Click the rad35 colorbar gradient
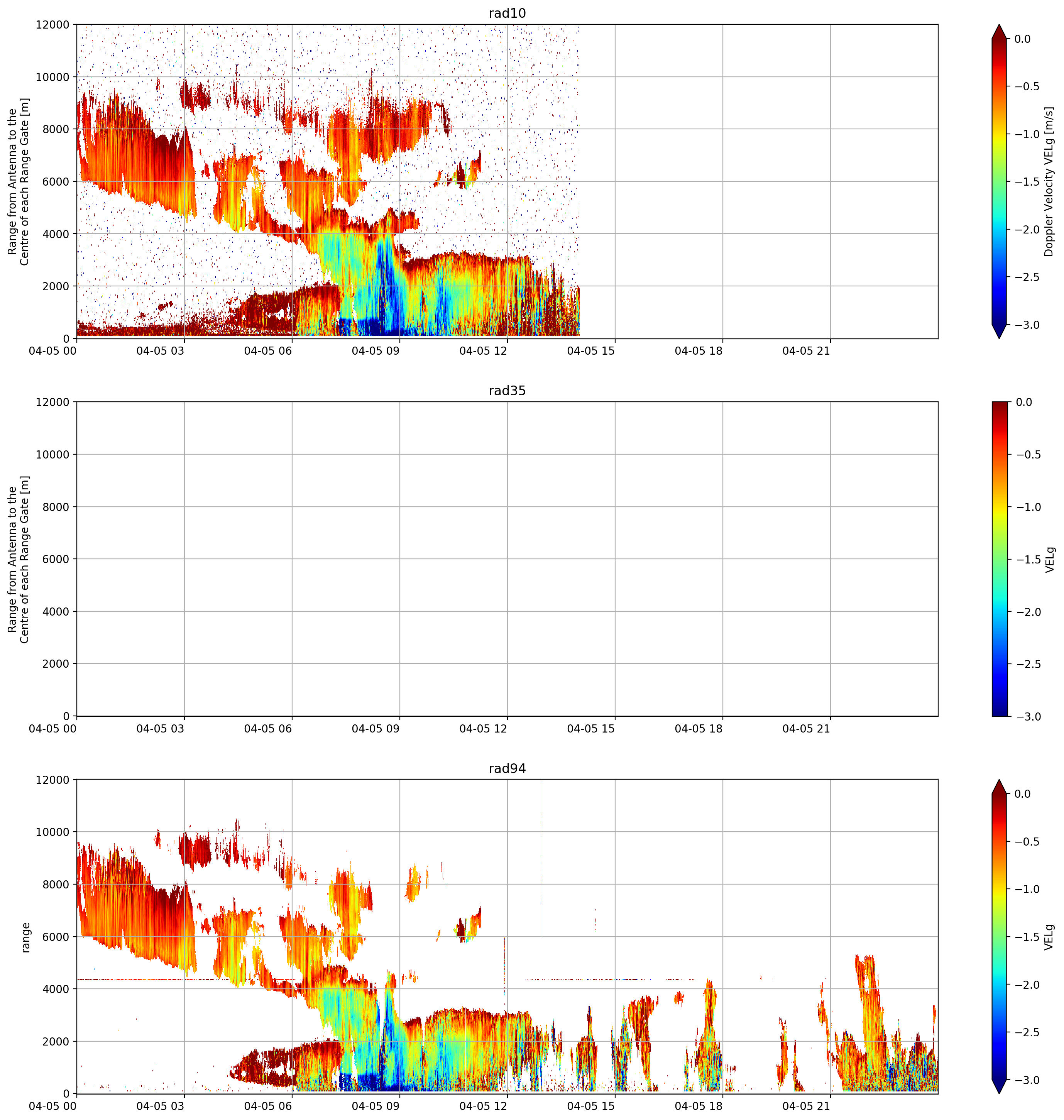The width and height of the screenshot is (1064, 1120). 1000,559
